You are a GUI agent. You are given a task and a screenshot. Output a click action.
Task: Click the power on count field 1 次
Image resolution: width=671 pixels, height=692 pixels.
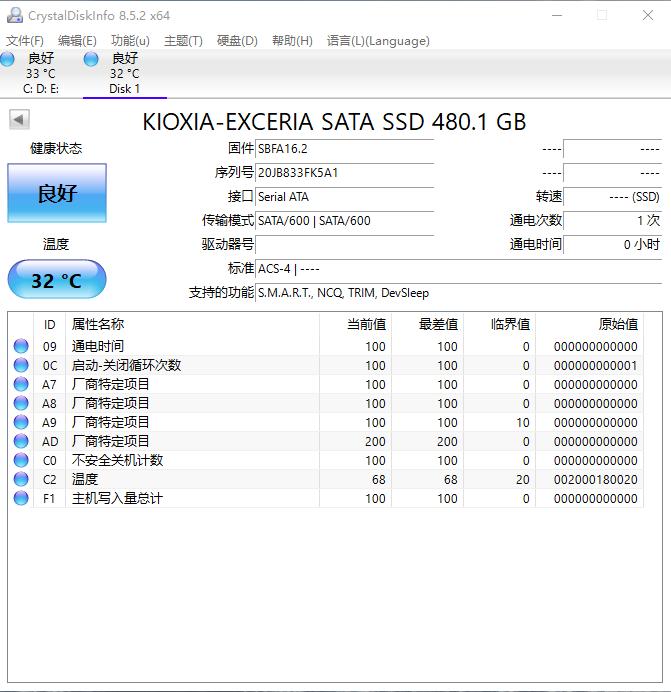tap(613, 220)
